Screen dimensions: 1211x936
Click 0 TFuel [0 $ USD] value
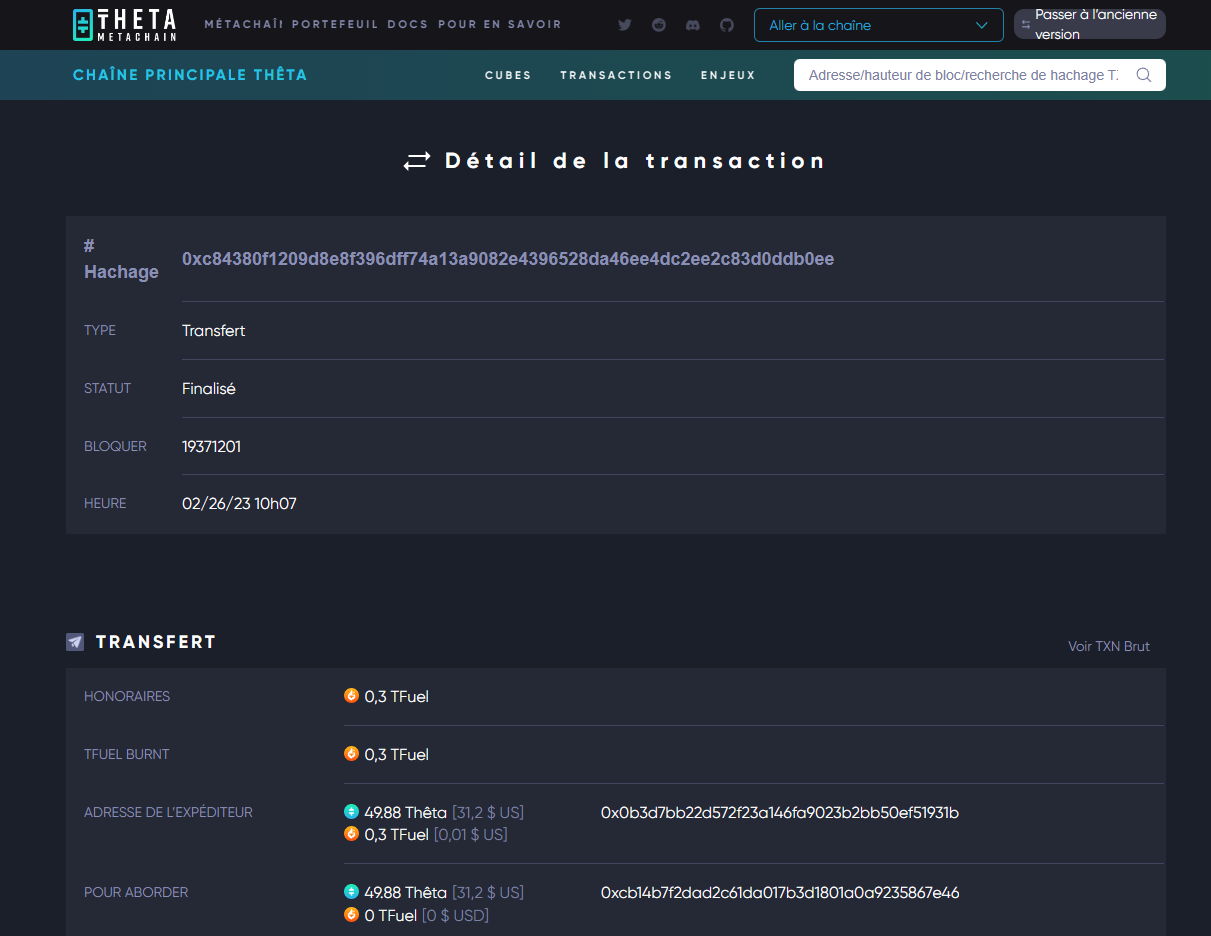click(x=427, y=915)
